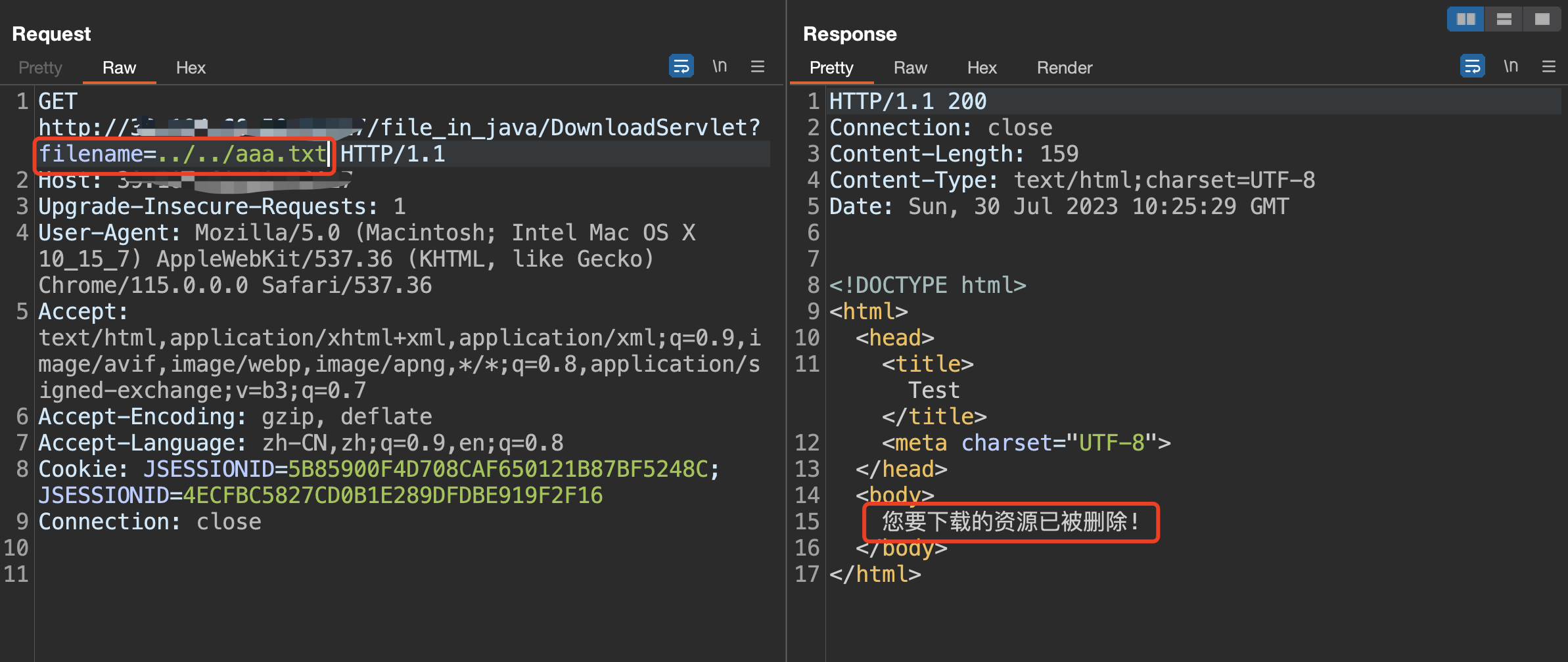Open Response panel hamburger options menu
Viewport: 1568px width, 662px height.
1549,66
